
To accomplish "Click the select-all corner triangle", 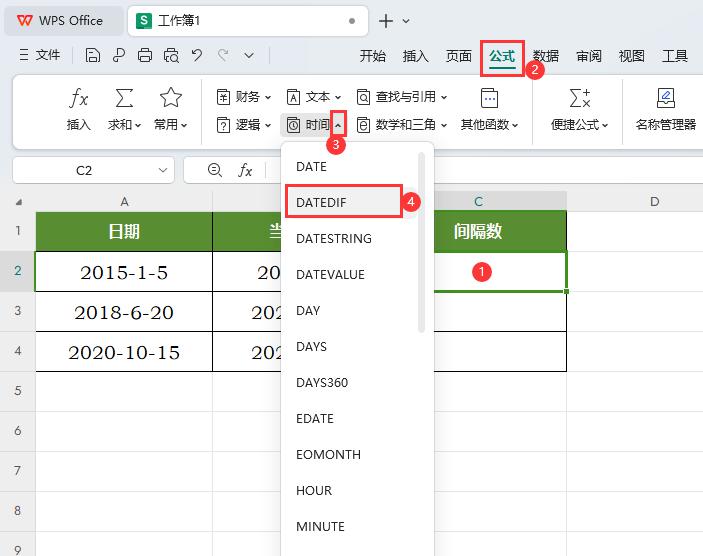I will tap(18, 202).
